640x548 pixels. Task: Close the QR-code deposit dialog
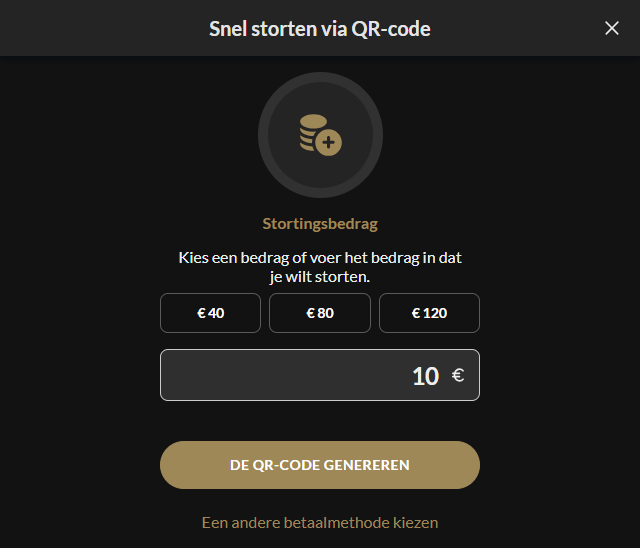click(611, 28)
